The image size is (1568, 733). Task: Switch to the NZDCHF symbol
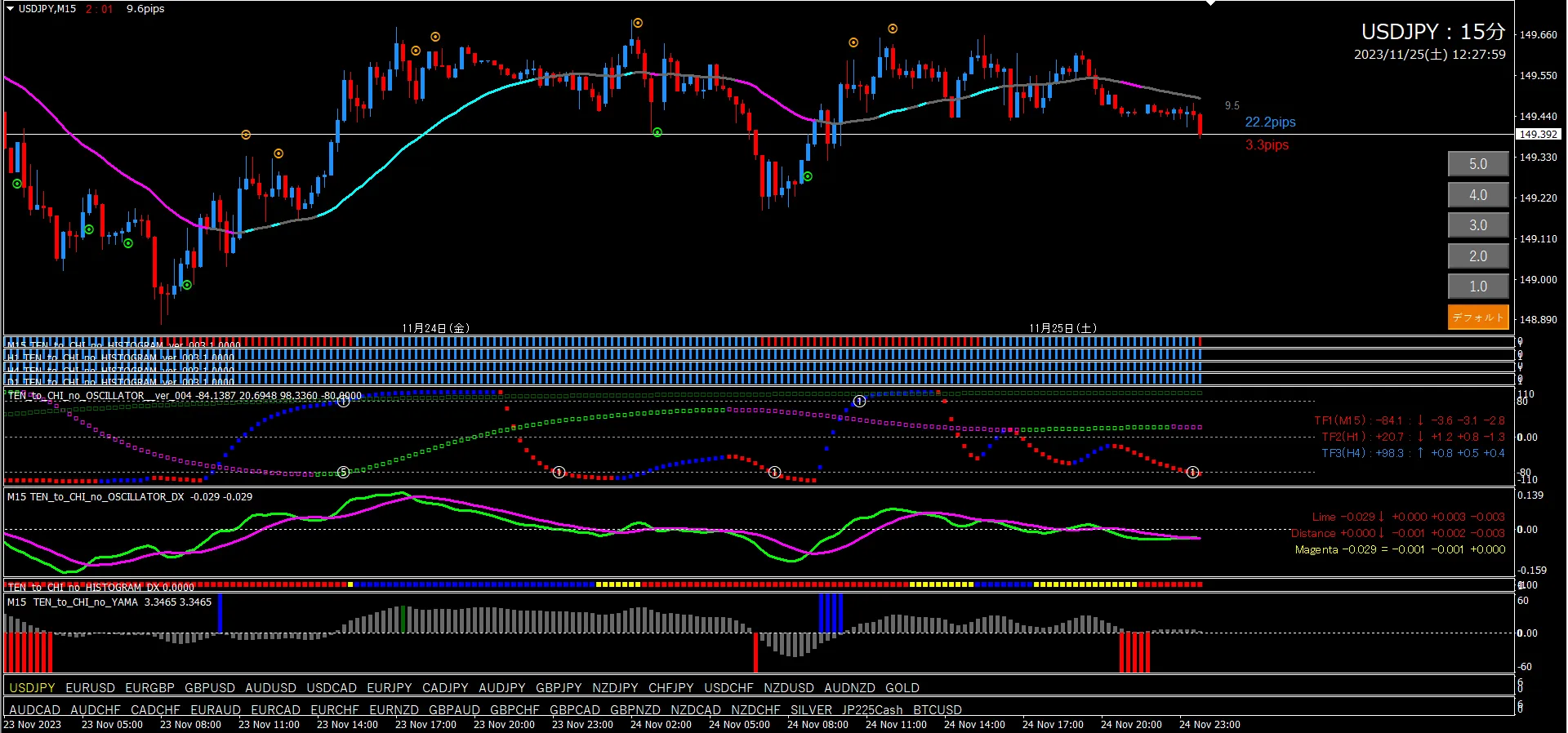pos(755,710)
